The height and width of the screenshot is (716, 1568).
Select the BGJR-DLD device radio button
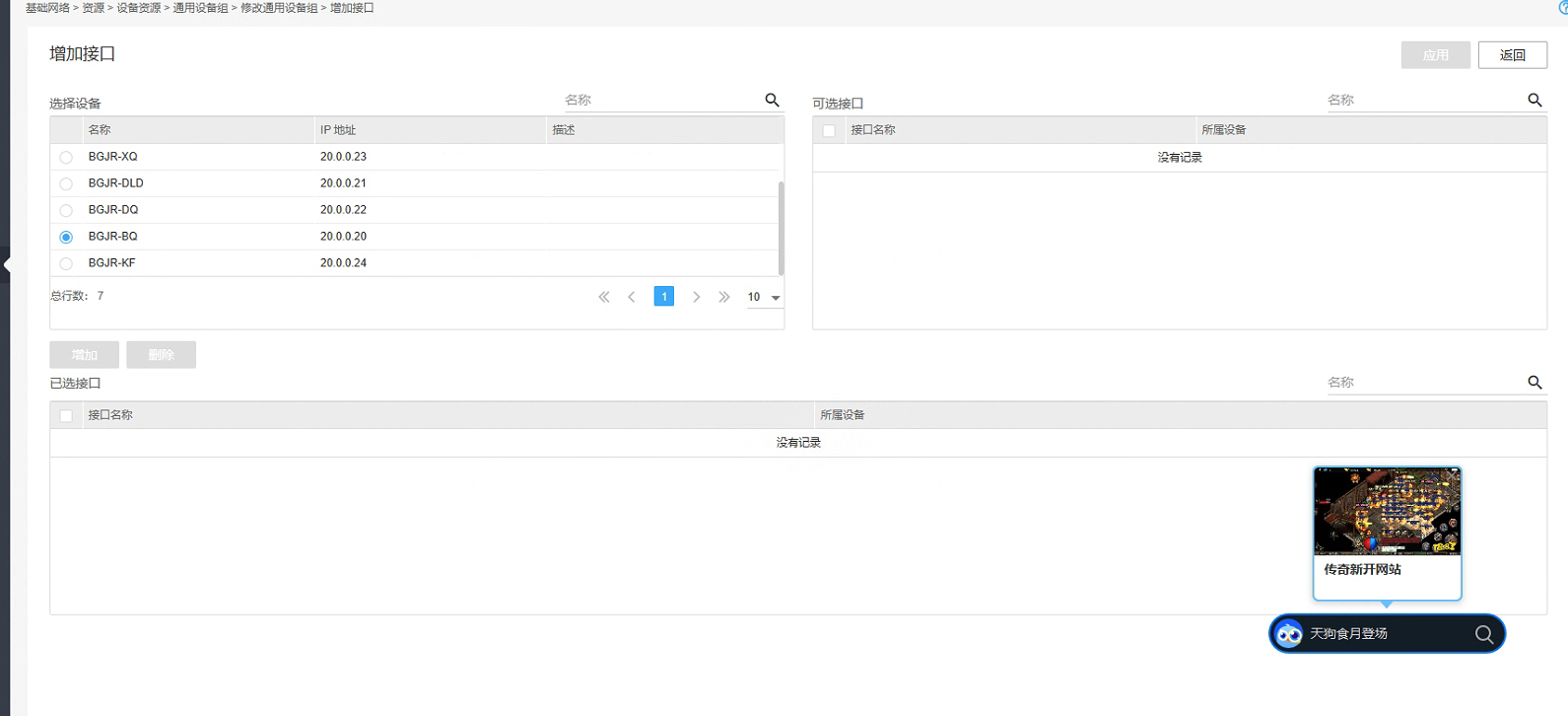66,183
